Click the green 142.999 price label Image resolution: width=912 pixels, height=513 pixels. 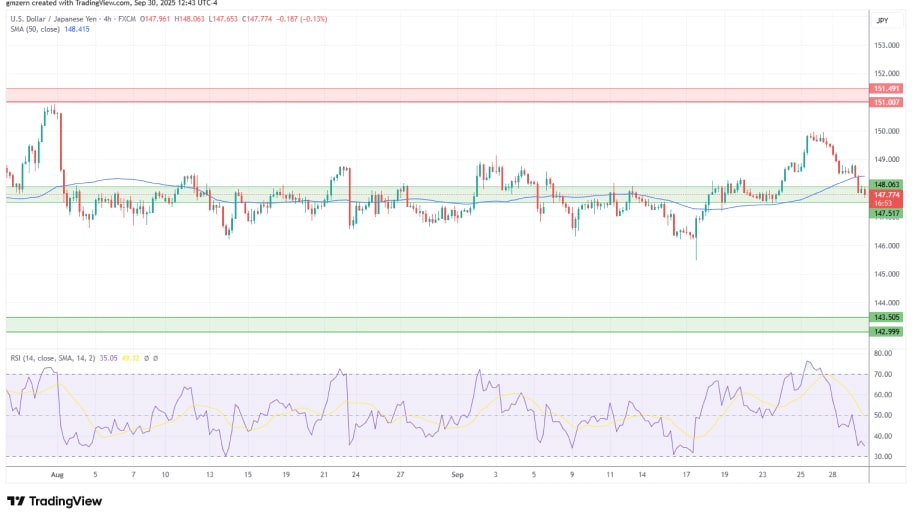coord(882,331)
